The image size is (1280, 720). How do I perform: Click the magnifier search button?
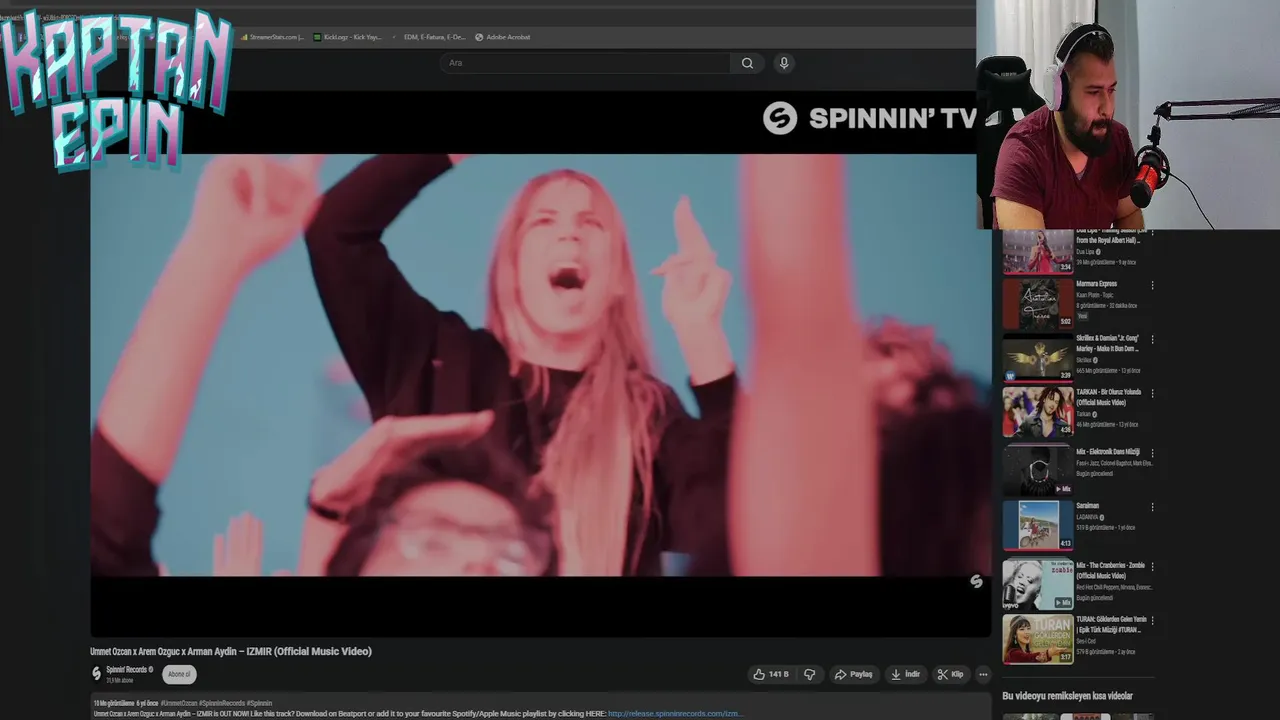point(747,63)
